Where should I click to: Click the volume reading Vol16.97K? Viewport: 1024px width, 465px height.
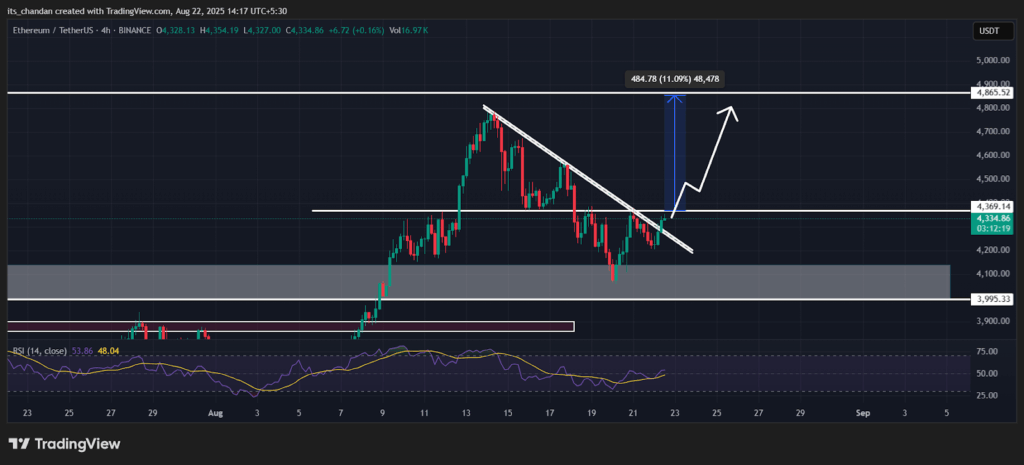[x=409, y=31]
